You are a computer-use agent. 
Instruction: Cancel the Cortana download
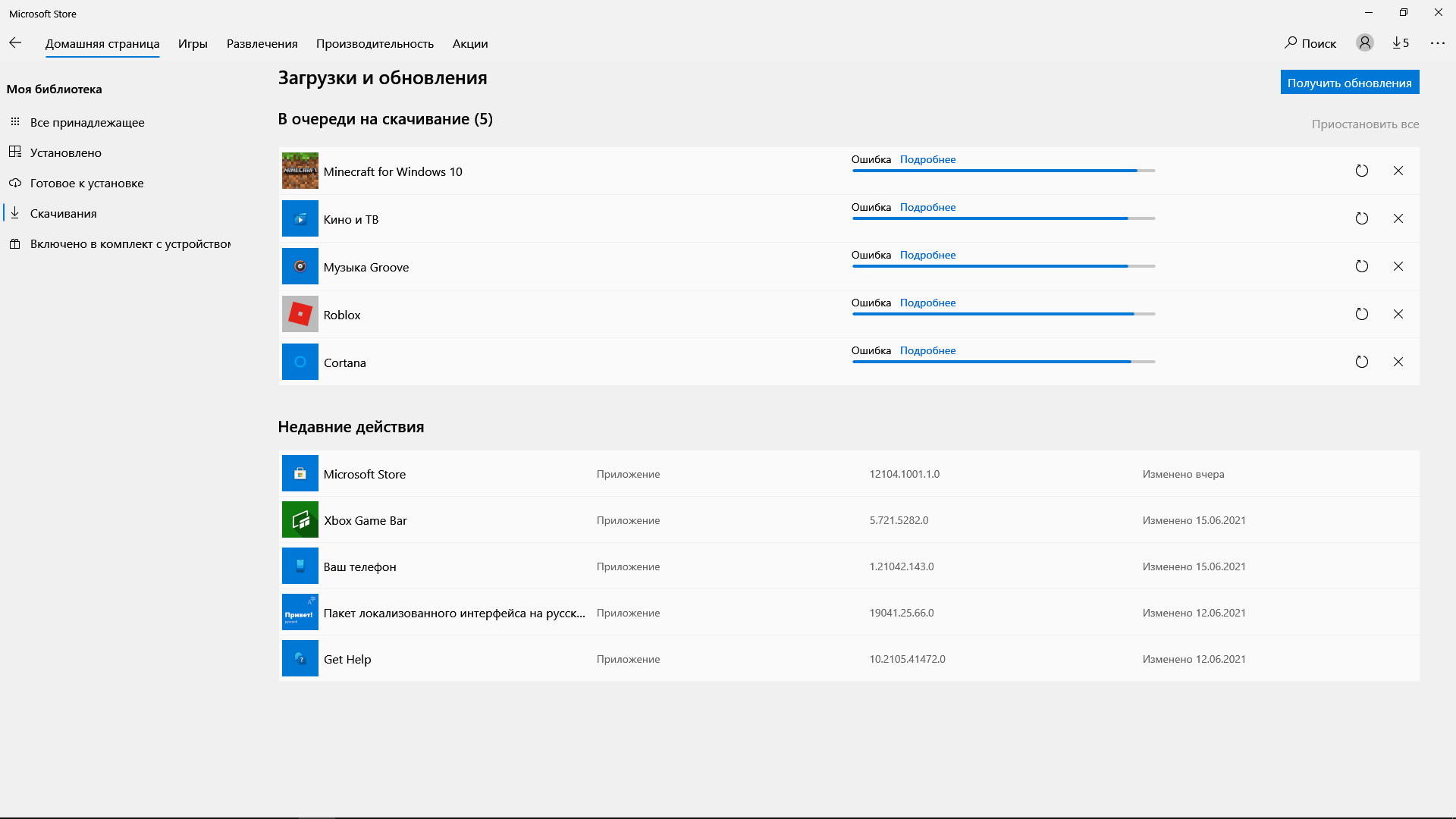pyautogui.click(x=1398, y=362)
